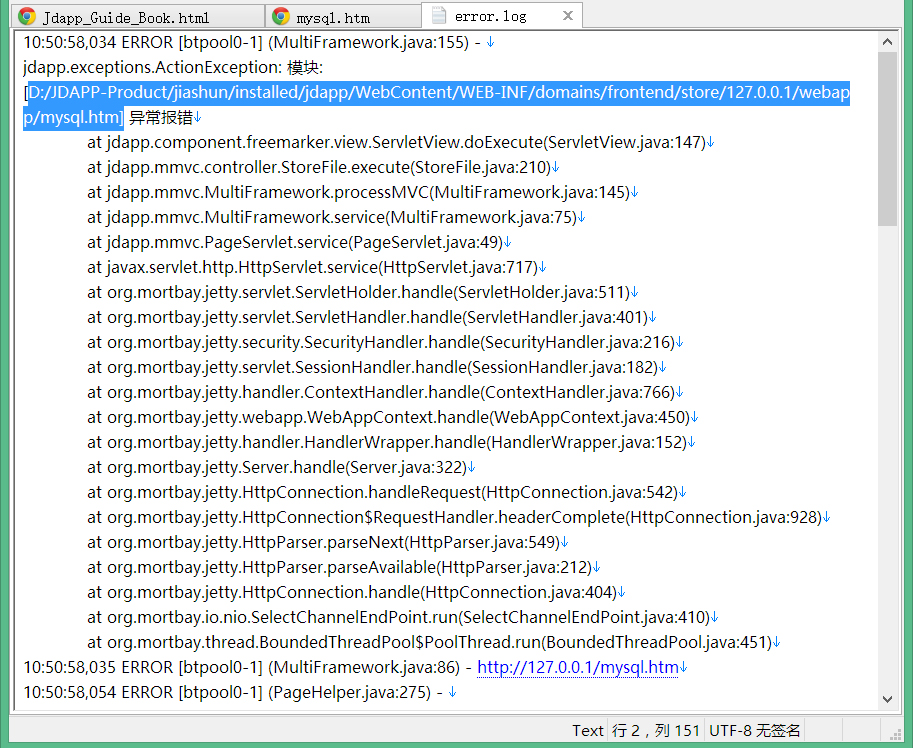Image resolution: width=913 pixels, height=748 pixels.
Task: Open the http://127.0.0.1/mysql.htm link
Action: click(577, 667)
